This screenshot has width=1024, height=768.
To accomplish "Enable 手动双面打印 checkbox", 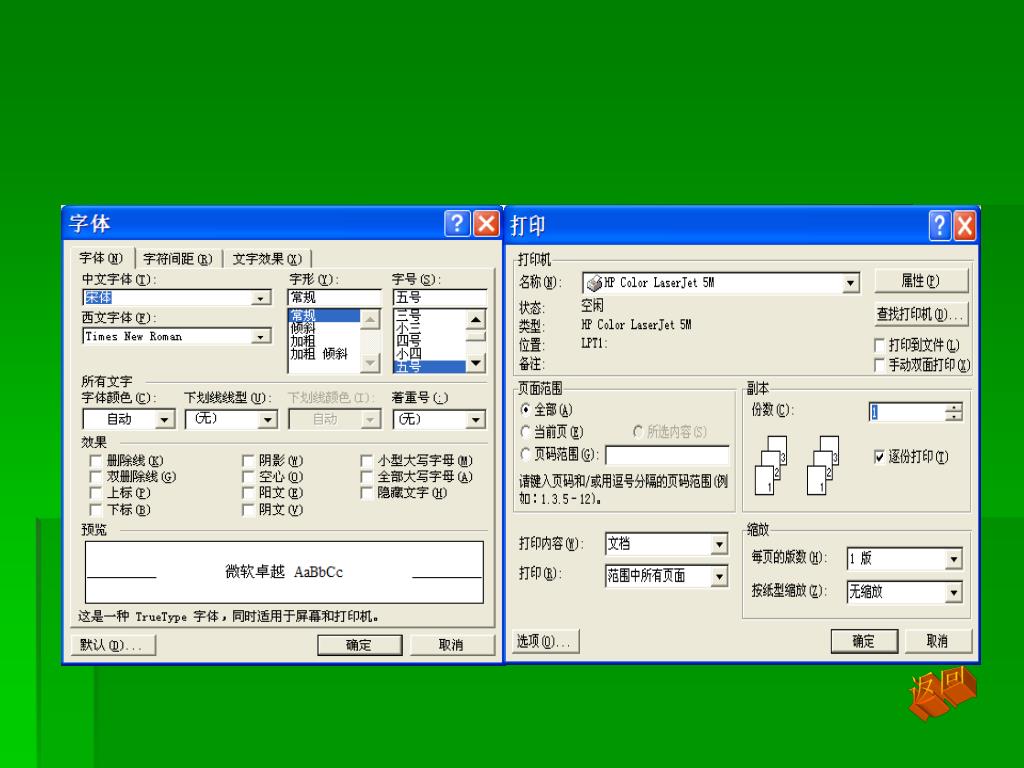I will point(879,365).
